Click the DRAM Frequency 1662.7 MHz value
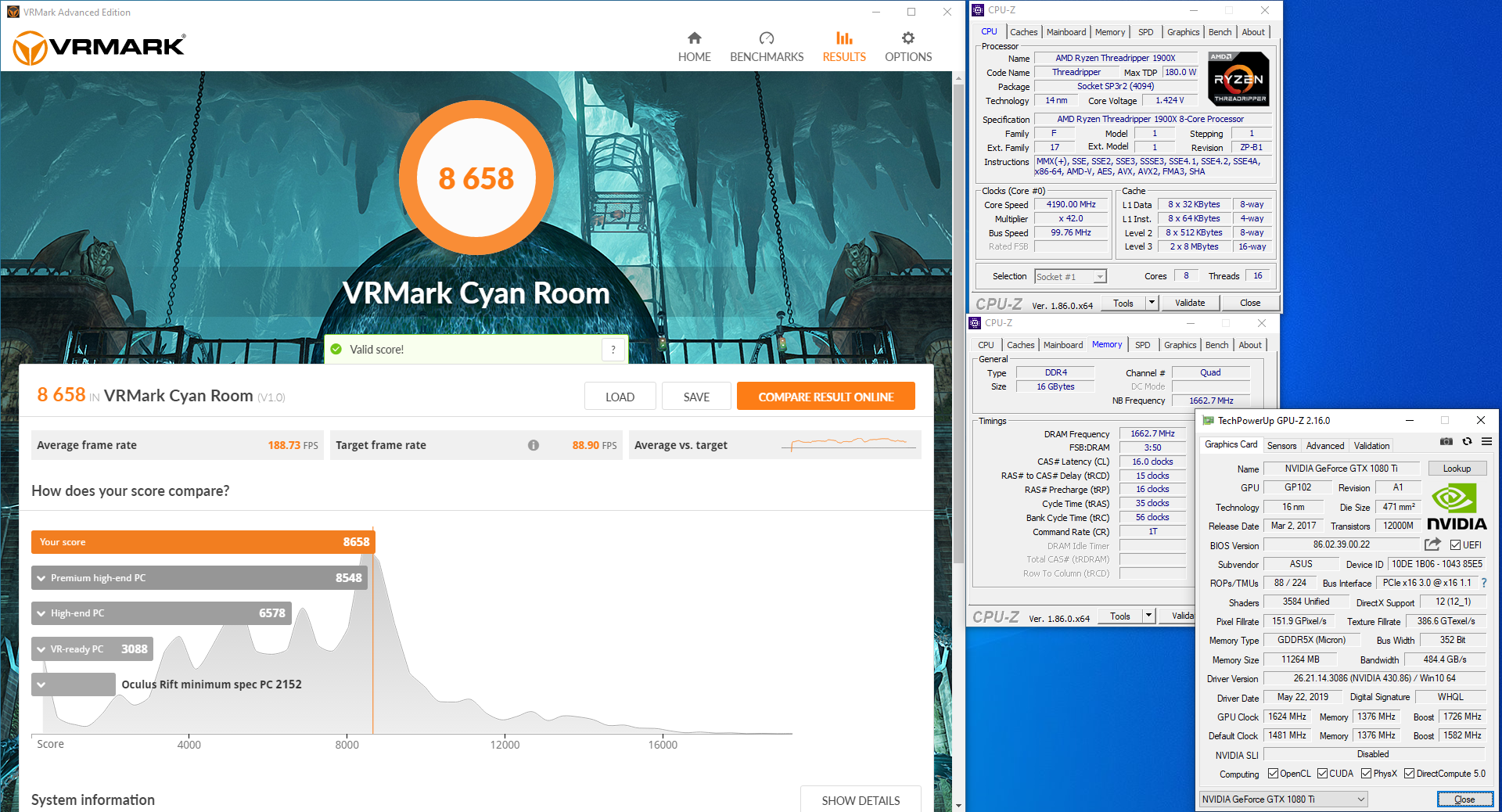The height and width of the screenshot is (812, 1502). (1152, 433)
